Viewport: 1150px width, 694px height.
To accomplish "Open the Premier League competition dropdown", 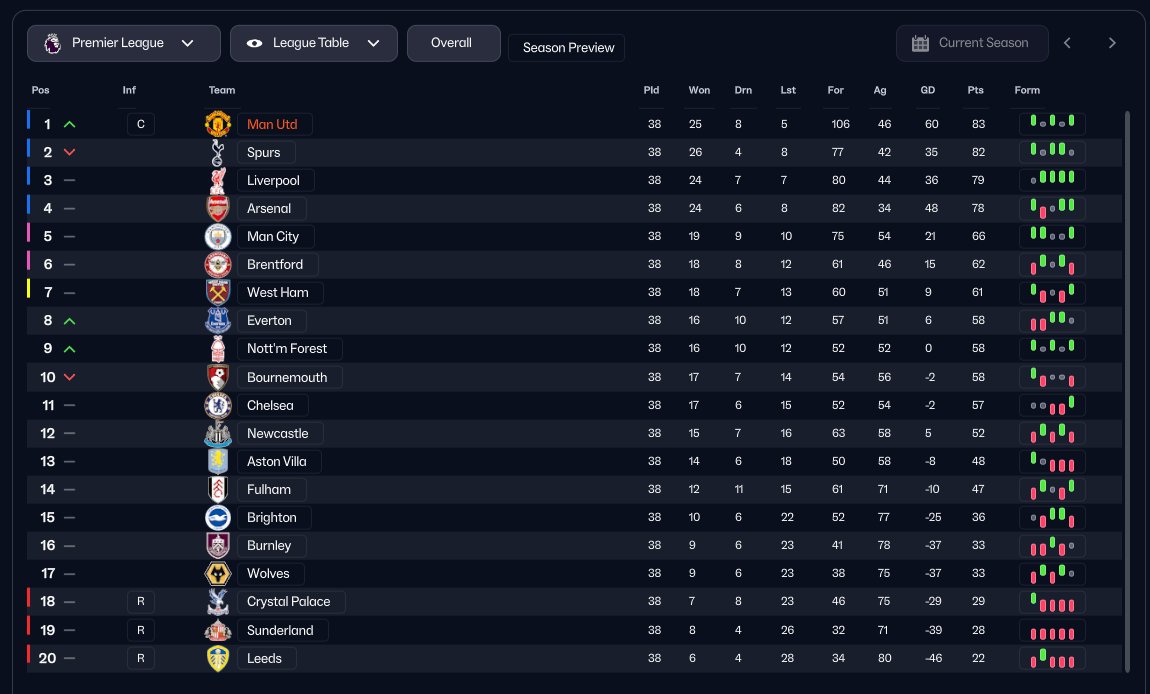I will (124, 43).
